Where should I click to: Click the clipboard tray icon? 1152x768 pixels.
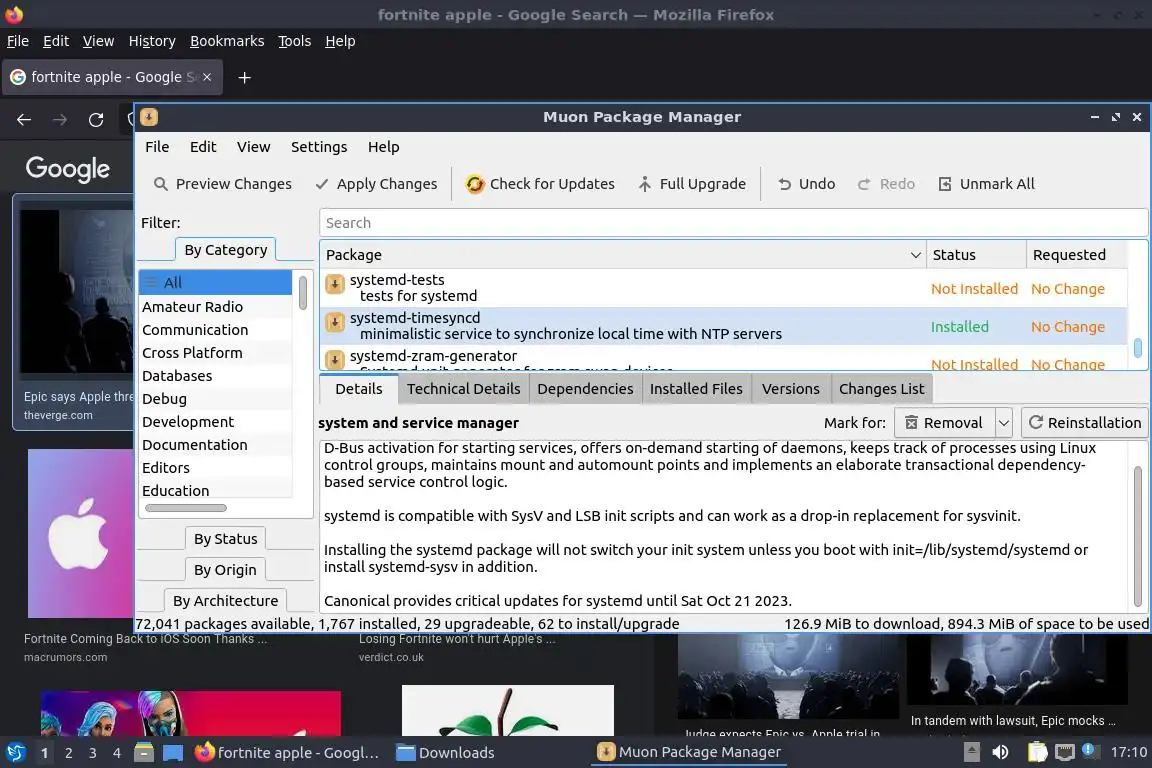(x=1037, y=753)
